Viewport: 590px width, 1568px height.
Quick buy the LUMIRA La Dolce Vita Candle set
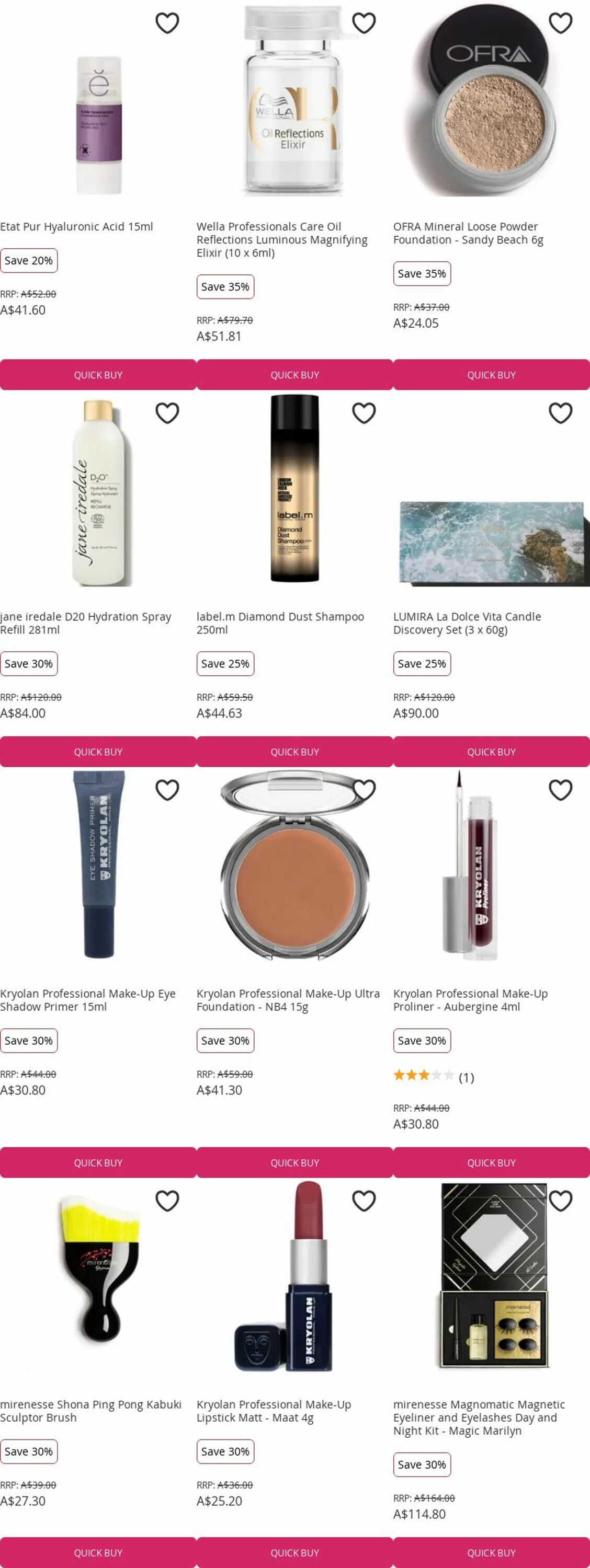pos(491,752)
